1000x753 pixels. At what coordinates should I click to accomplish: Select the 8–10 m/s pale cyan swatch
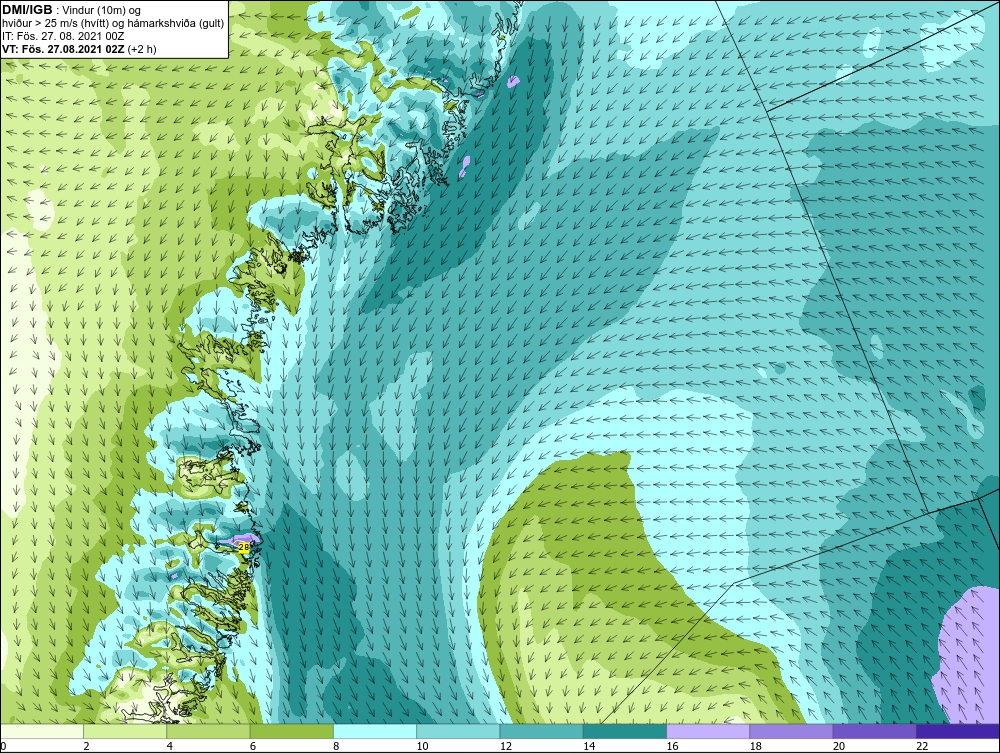(x=375, y=731)
